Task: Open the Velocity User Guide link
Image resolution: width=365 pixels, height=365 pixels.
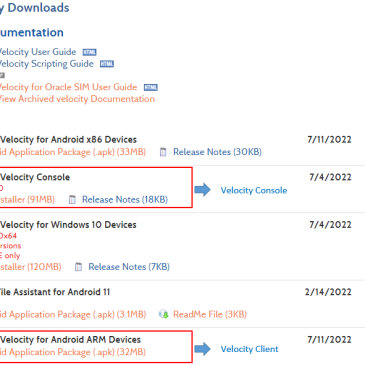Action: coord(38,52)
